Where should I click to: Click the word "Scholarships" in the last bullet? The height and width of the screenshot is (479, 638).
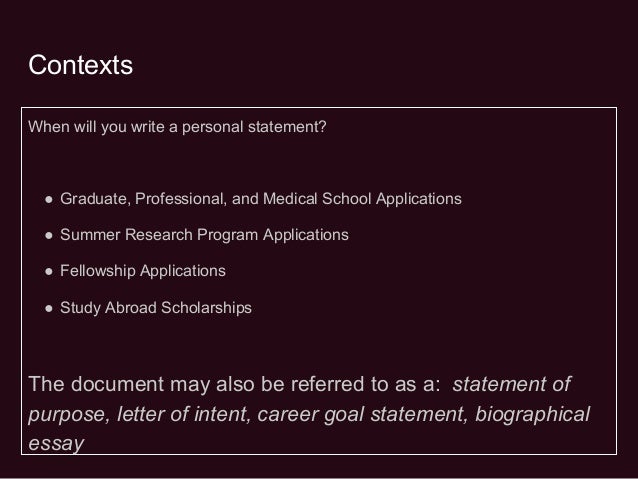[208, 307]
